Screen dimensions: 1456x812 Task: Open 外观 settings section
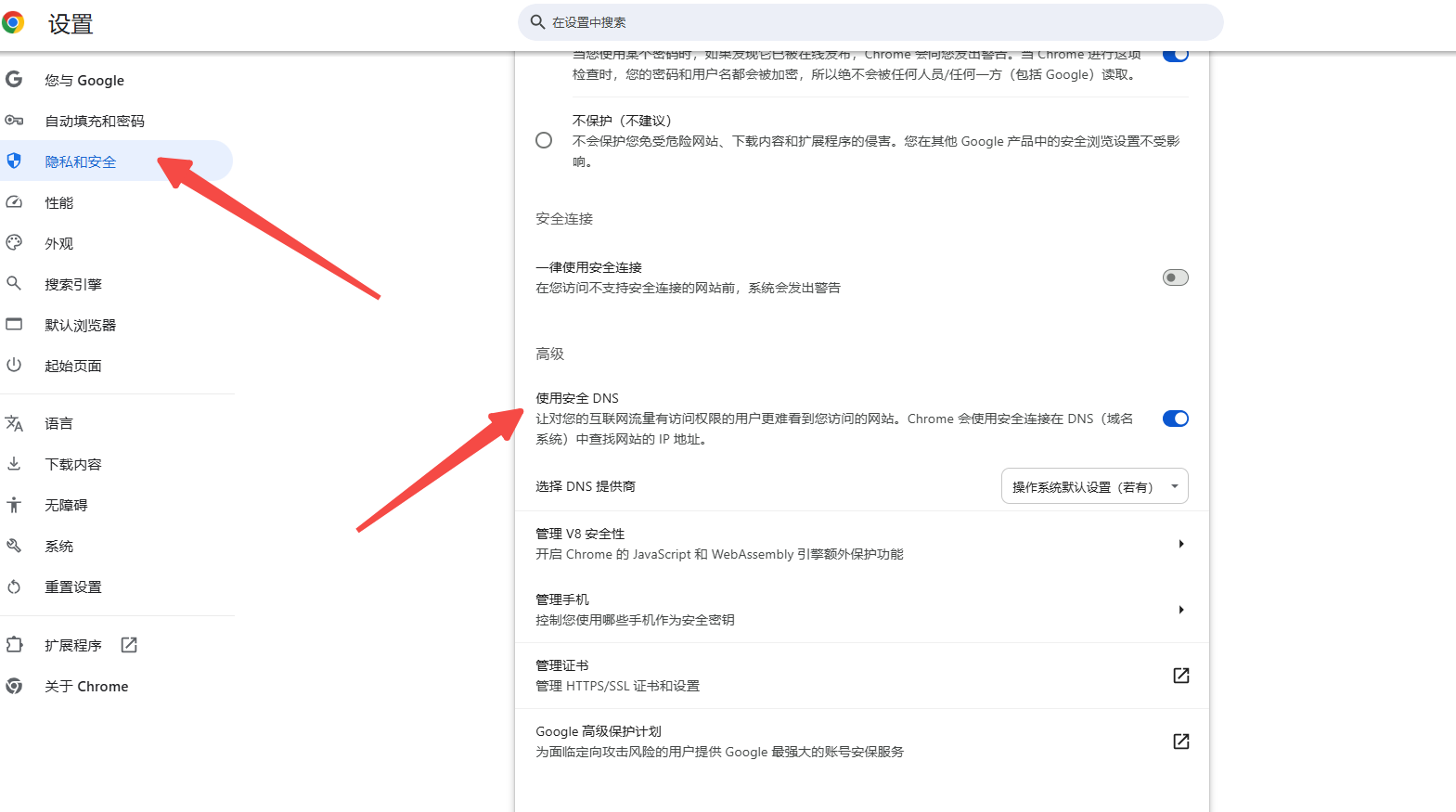point(116,243)
